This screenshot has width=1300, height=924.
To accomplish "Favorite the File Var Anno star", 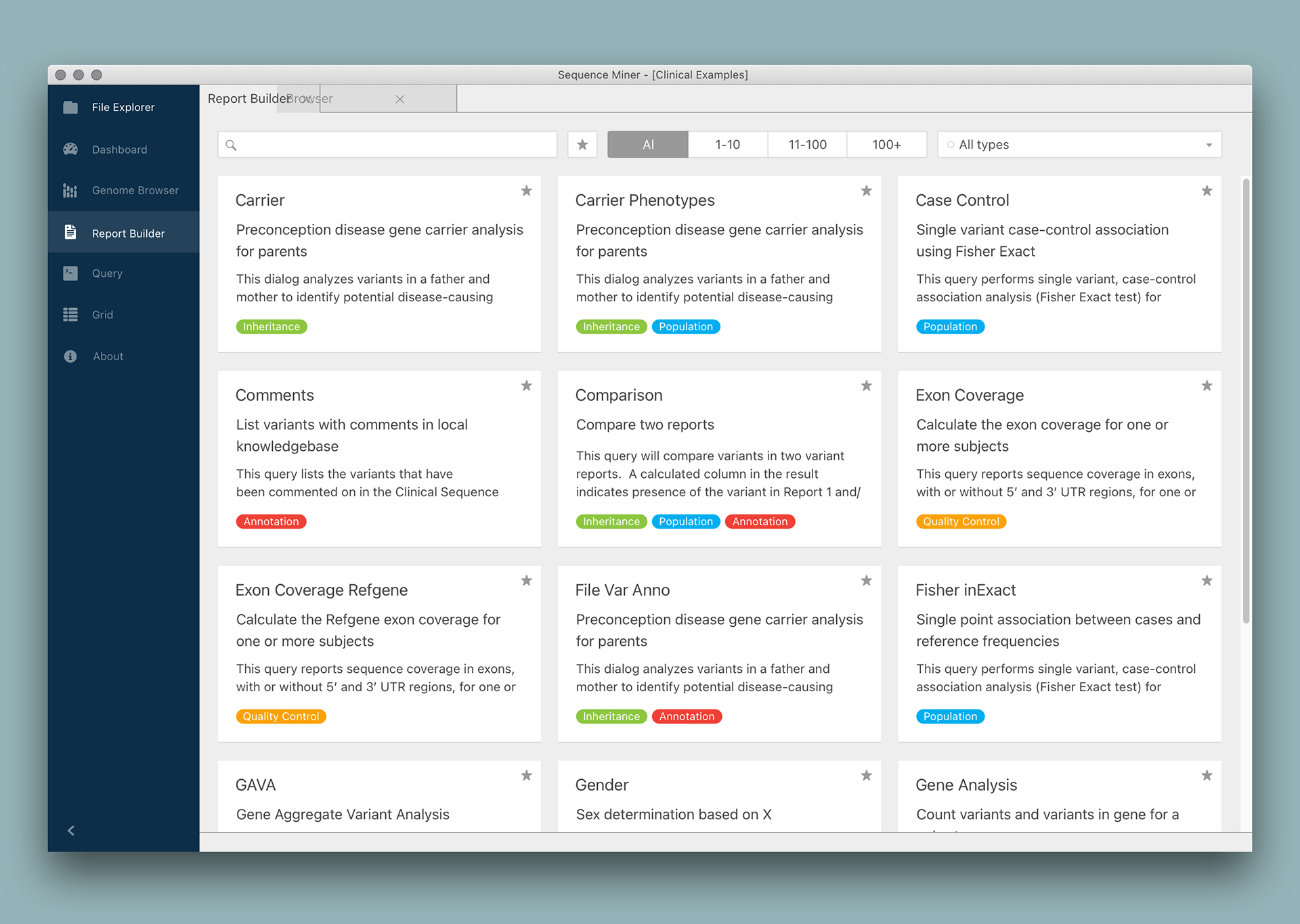I will coord(866,581).
